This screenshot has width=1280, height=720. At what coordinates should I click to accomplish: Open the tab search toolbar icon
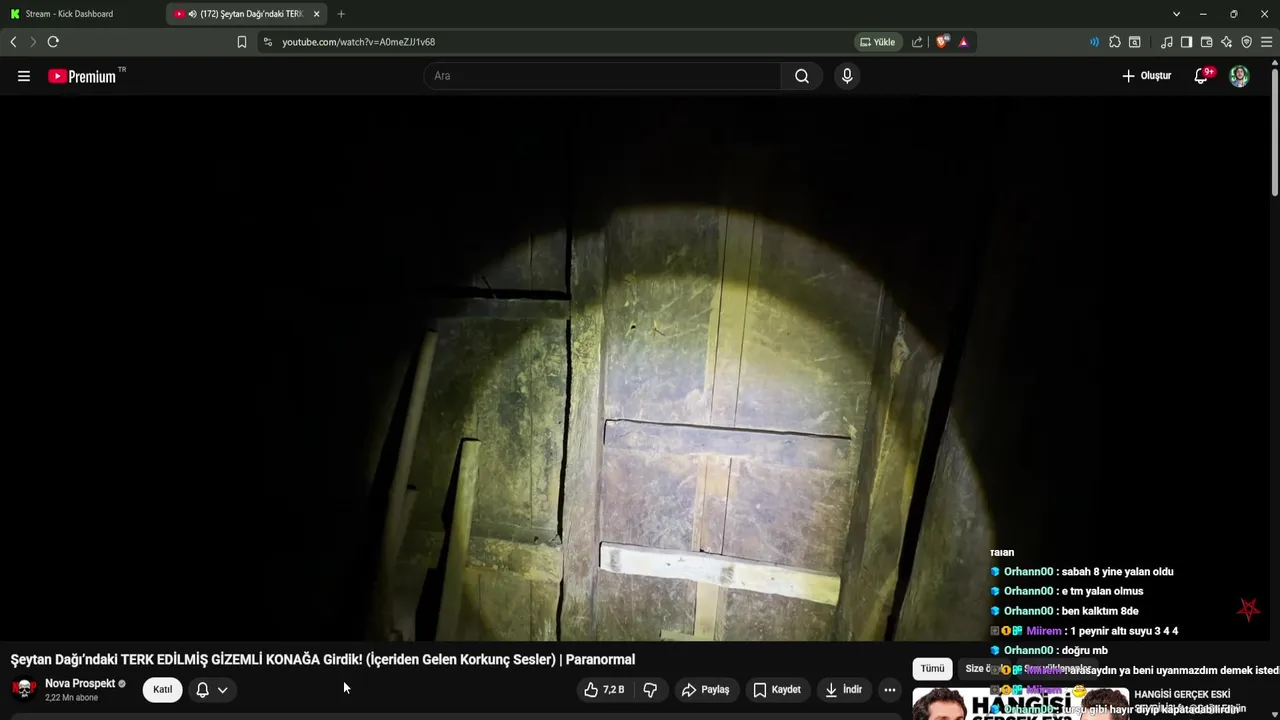click(x=1135, y=42)
